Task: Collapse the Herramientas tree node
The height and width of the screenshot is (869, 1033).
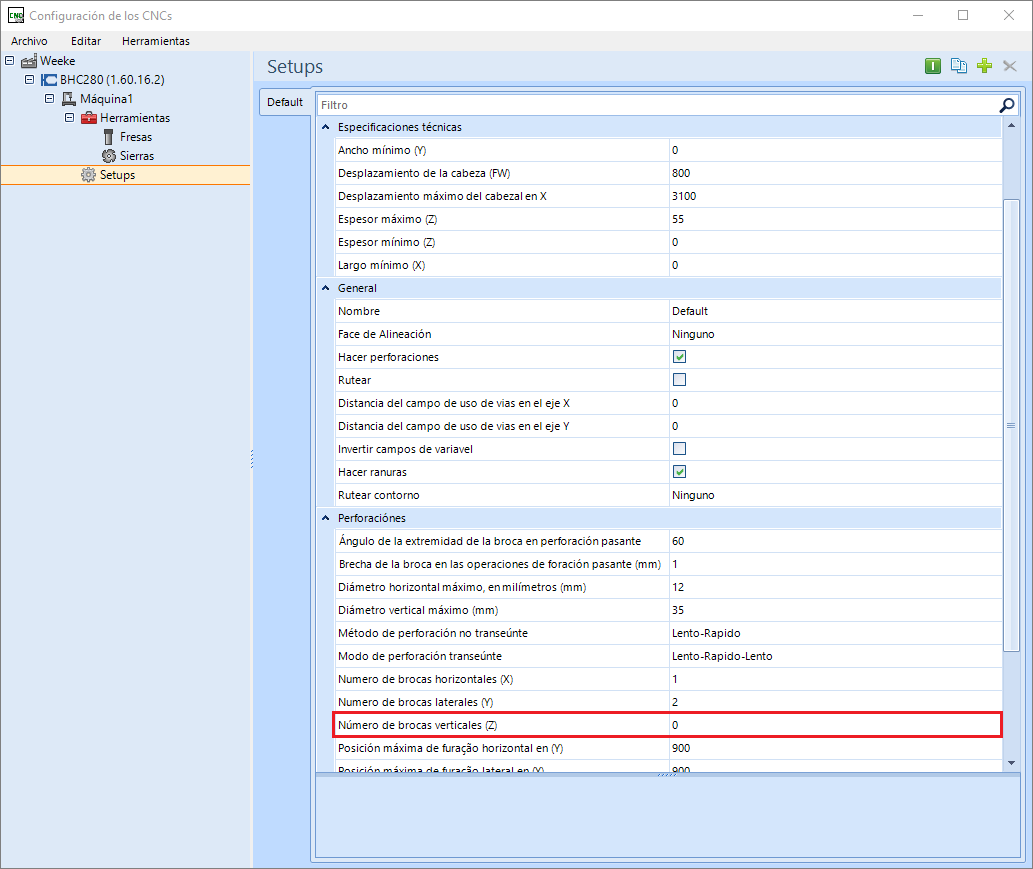Action: coord(69,118)
